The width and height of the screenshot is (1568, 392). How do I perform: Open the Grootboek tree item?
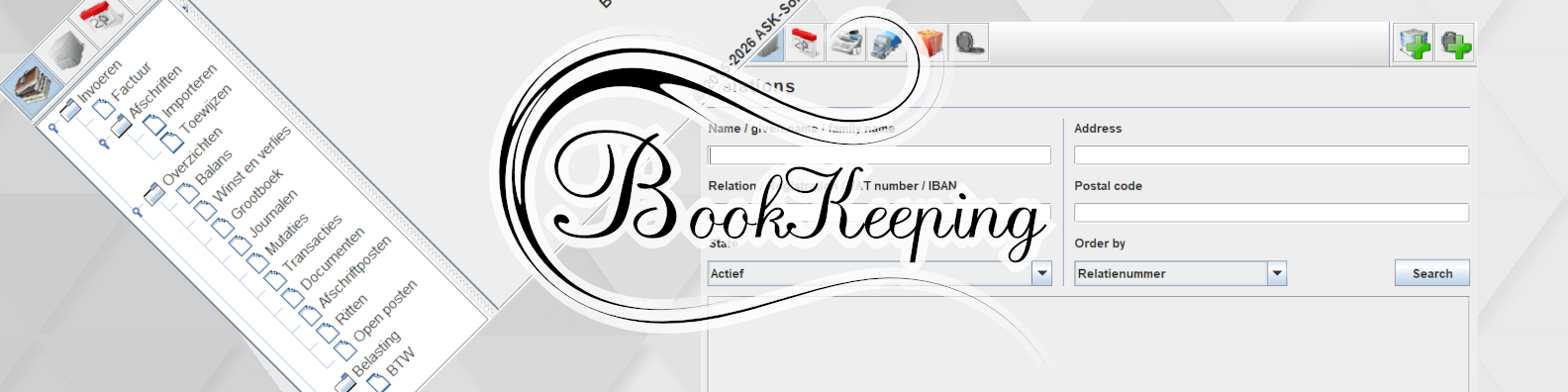(248, 202)
